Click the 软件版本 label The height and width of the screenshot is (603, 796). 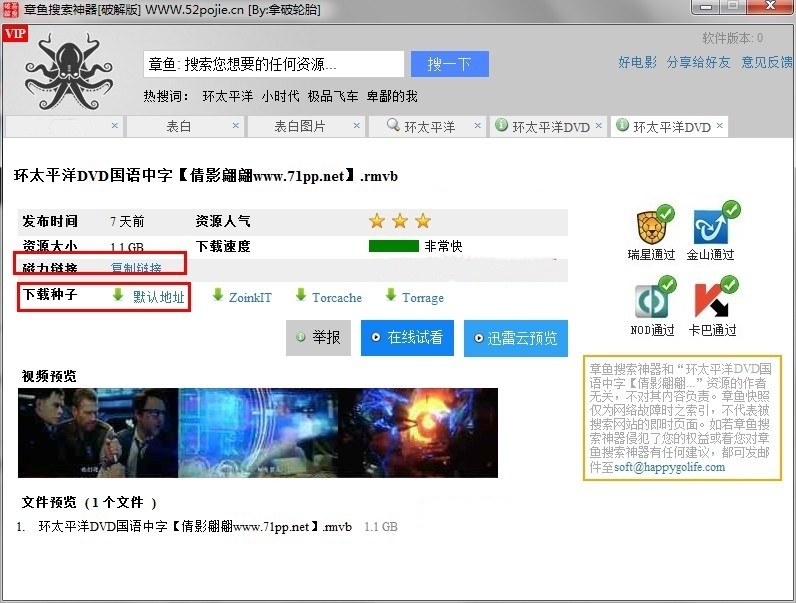tap(732, 38)
